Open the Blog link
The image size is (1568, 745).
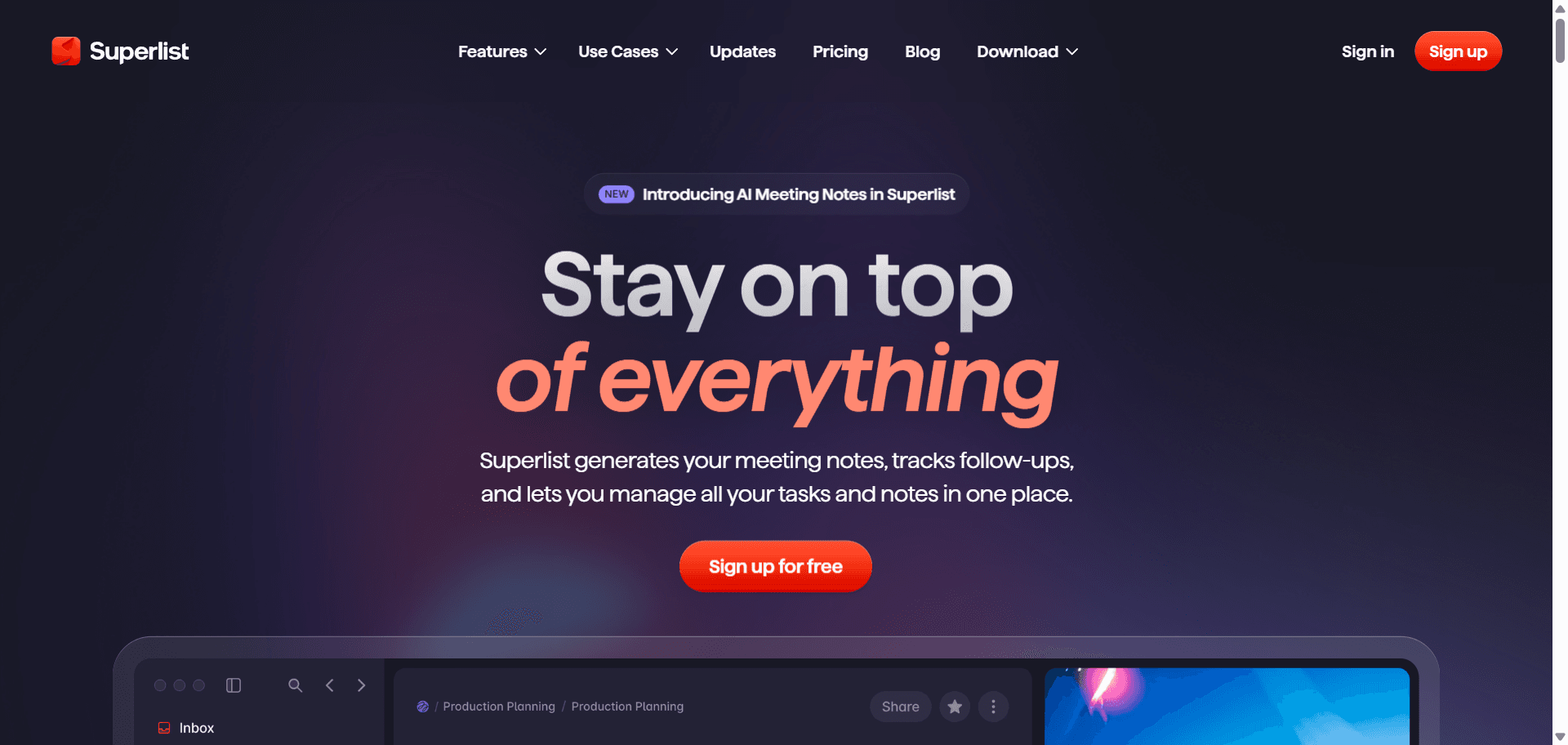point(922,51)
